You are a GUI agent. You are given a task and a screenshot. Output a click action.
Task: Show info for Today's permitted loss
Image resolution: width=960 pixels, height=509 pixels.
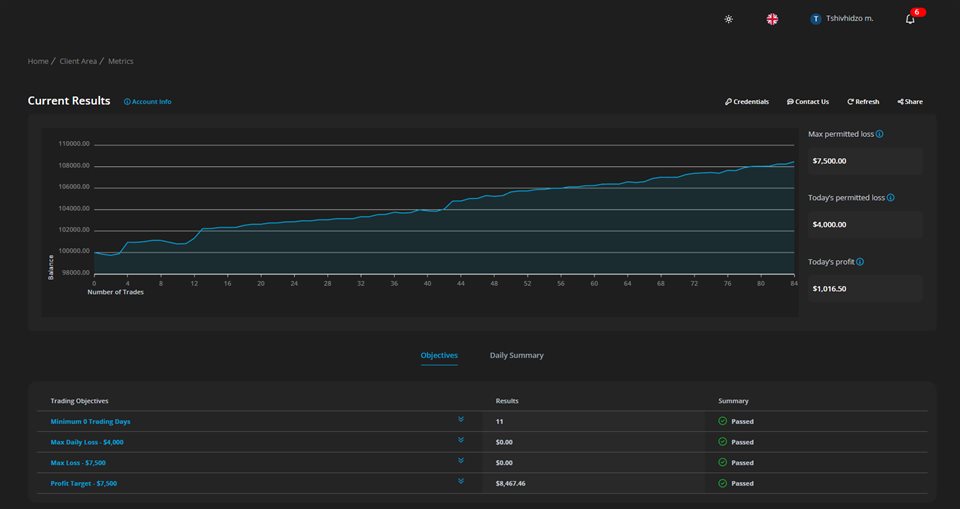(x=890, y=198)
